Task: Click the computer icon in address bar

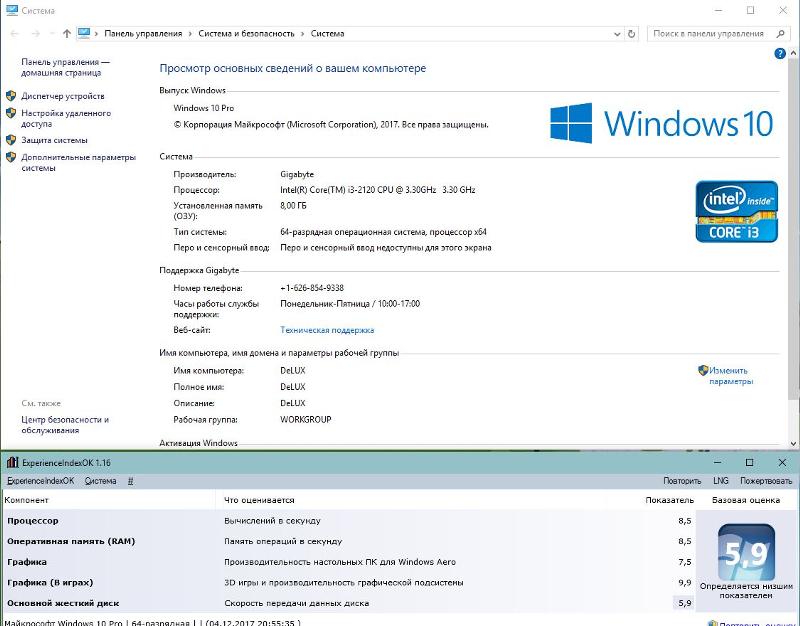Action: (x=84, y=33)
